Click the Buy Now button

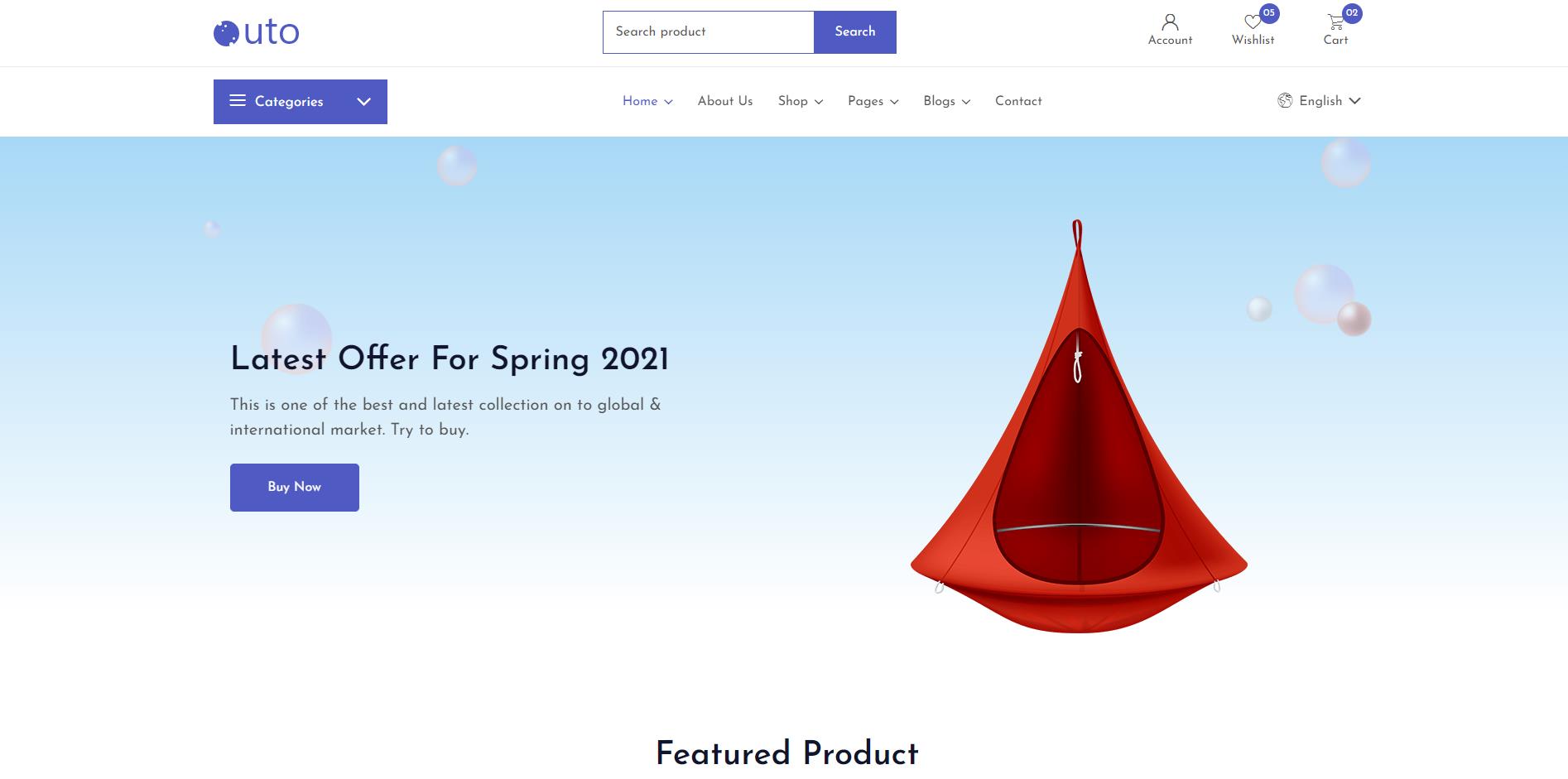(295, 488)
